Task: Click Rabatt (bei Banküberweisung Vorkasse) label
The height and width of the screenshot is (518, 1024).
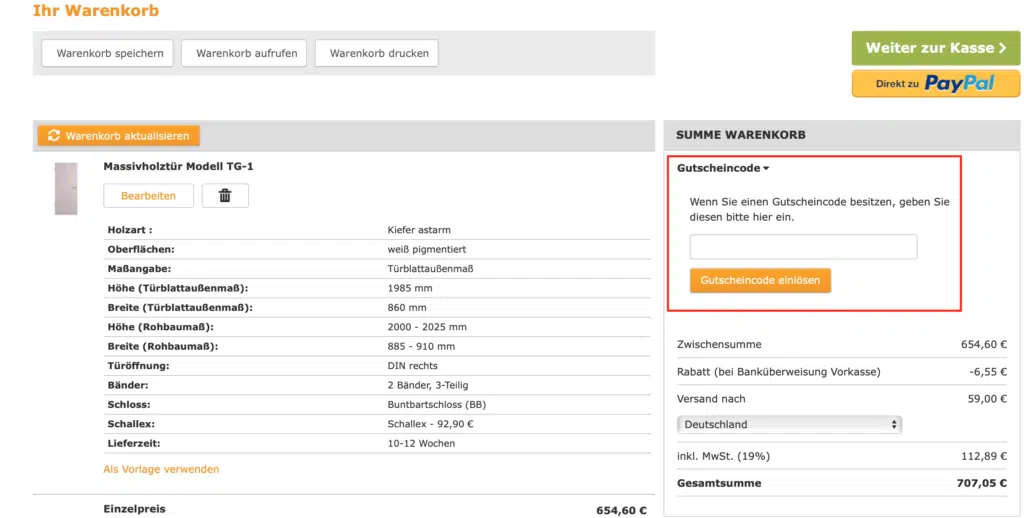Action: 778,372
